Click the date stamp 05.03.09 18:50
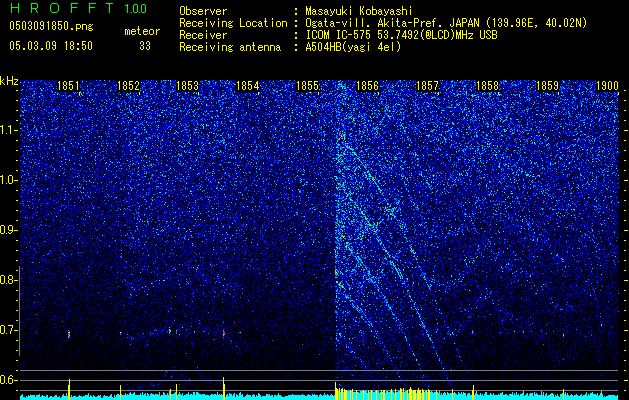629x400 pixels. [51, 45]
